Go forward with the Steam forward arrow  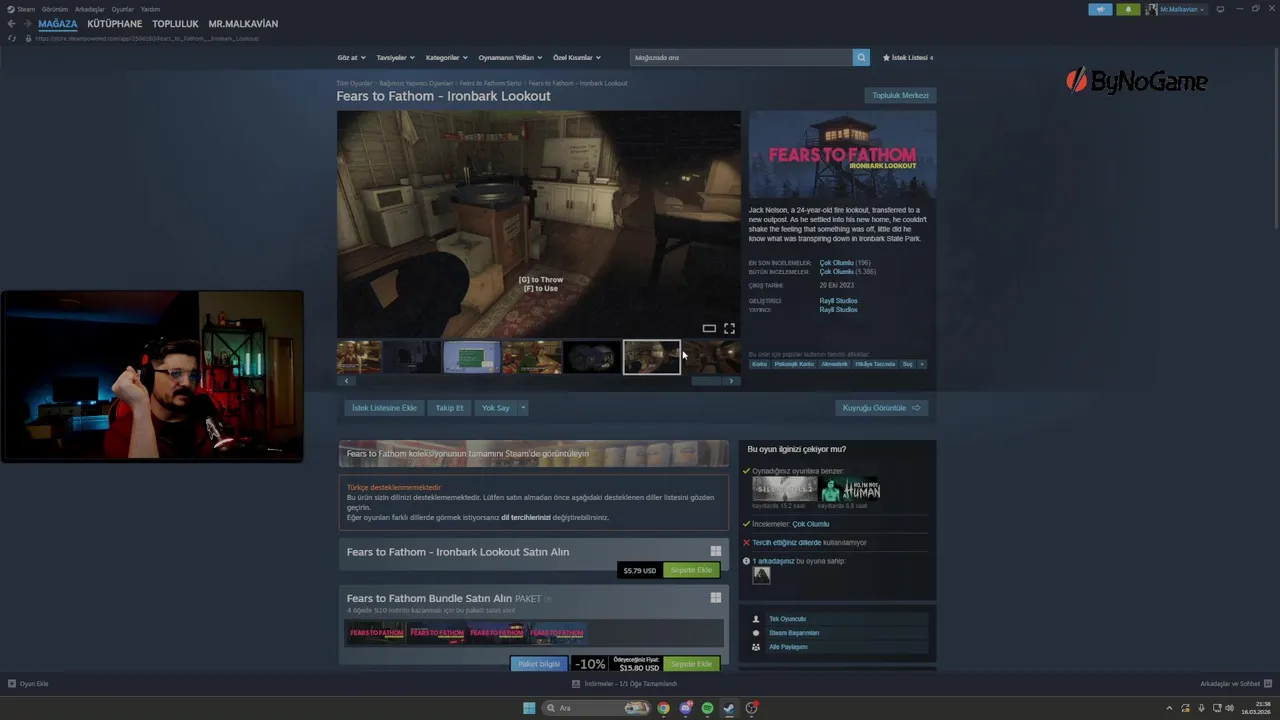tap(27, 24)
